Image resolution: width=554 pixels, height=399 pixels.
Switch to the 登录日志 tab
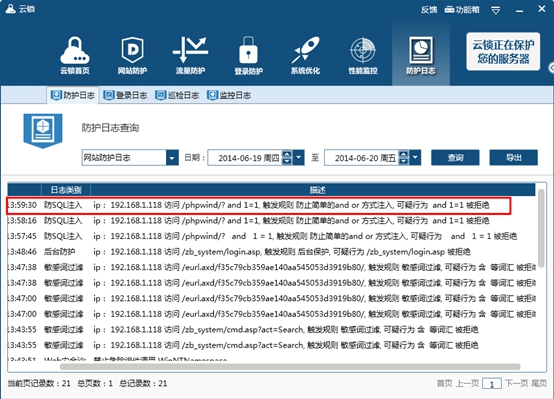point(125,95)
